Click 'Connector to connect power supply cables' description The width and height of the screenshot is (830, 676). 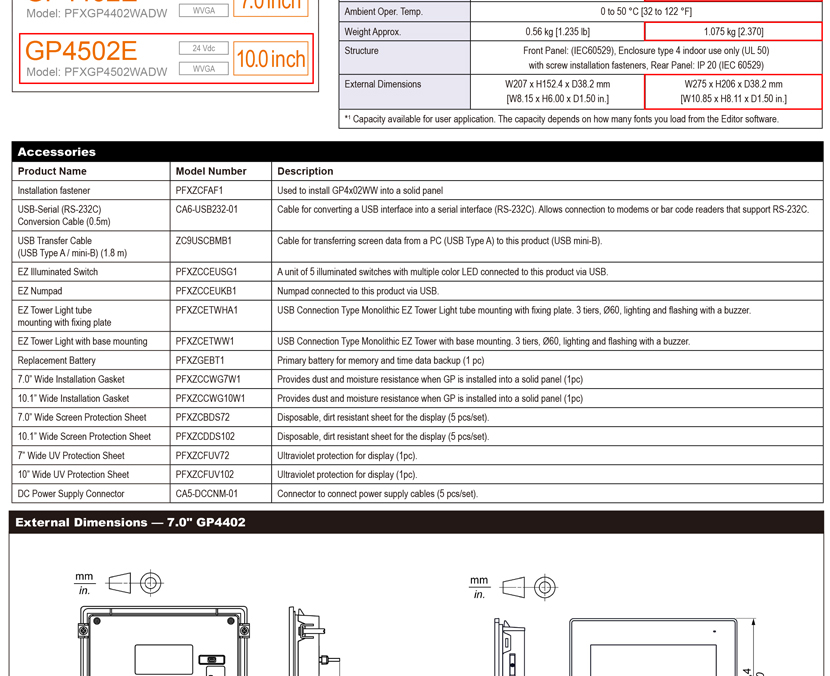pos(377,494)
